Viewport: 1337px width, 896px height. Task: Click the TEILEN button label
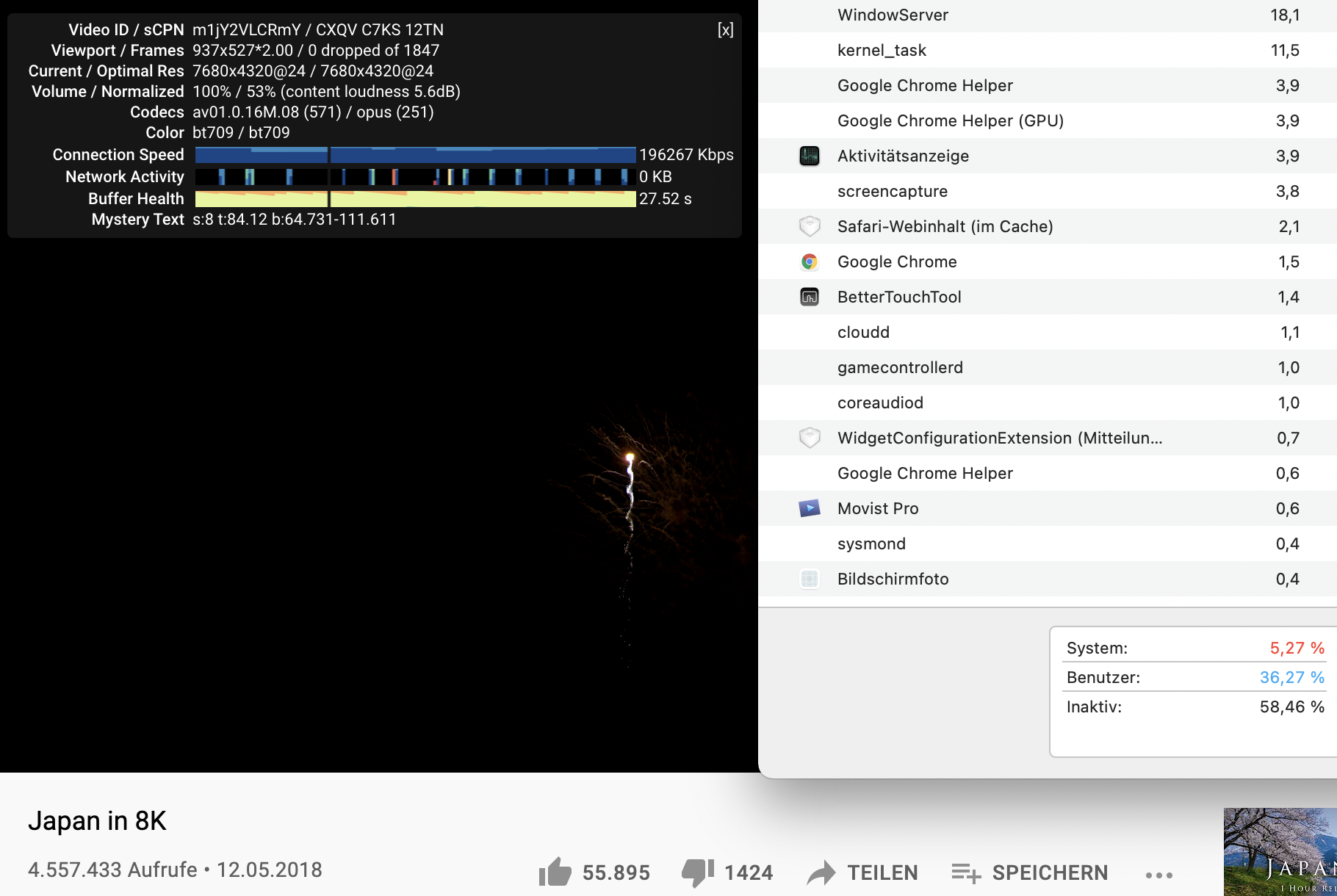tap(882, 872)
